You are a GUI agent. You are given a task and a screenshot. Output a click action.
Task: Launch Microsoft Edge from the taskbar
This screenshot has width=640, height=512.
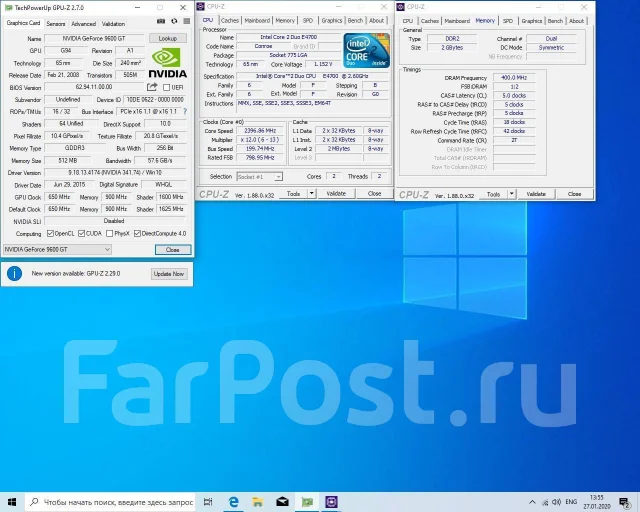pyautogui.click(x=233, y=502)
